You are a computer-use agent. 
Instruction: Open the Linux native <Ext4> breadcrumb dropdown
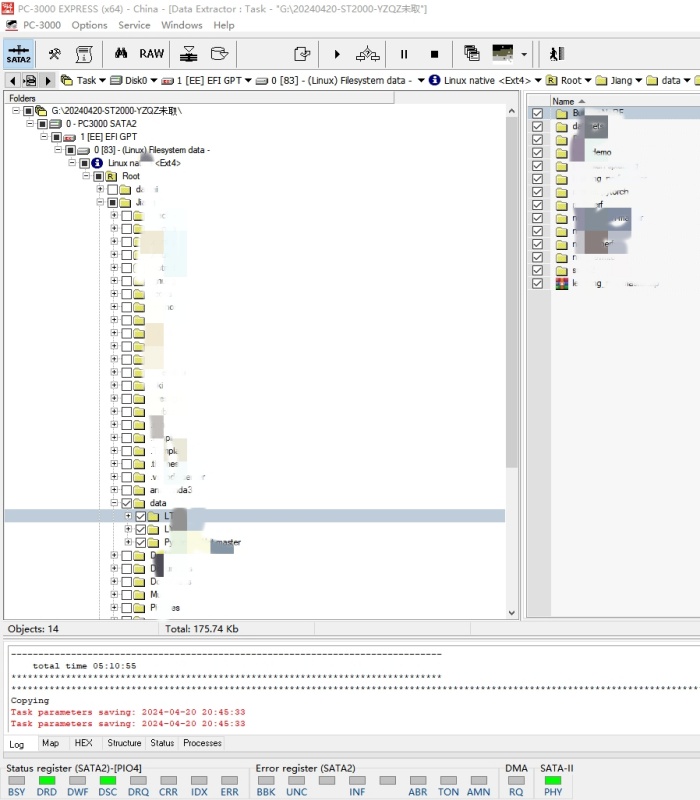[538, 81]
